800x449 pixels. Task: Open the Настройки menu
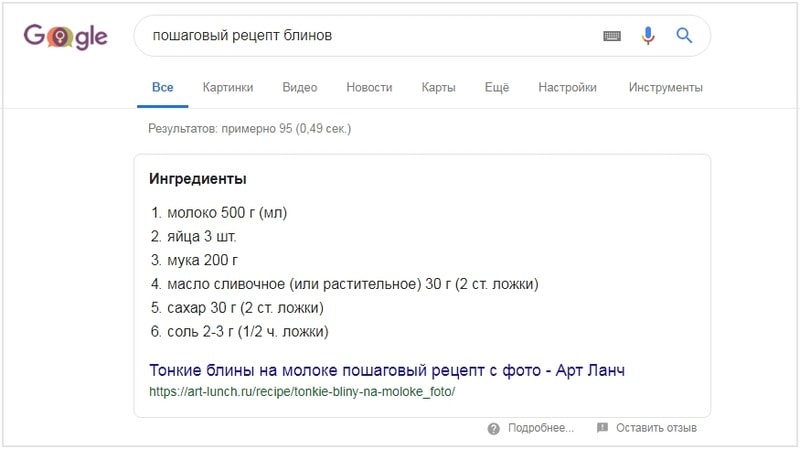click(567, 87)
